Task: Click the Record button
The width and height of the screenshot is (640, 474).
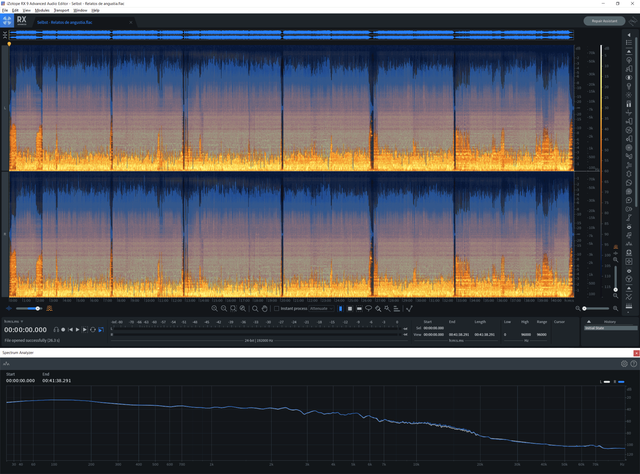Action: pos(63,329)
